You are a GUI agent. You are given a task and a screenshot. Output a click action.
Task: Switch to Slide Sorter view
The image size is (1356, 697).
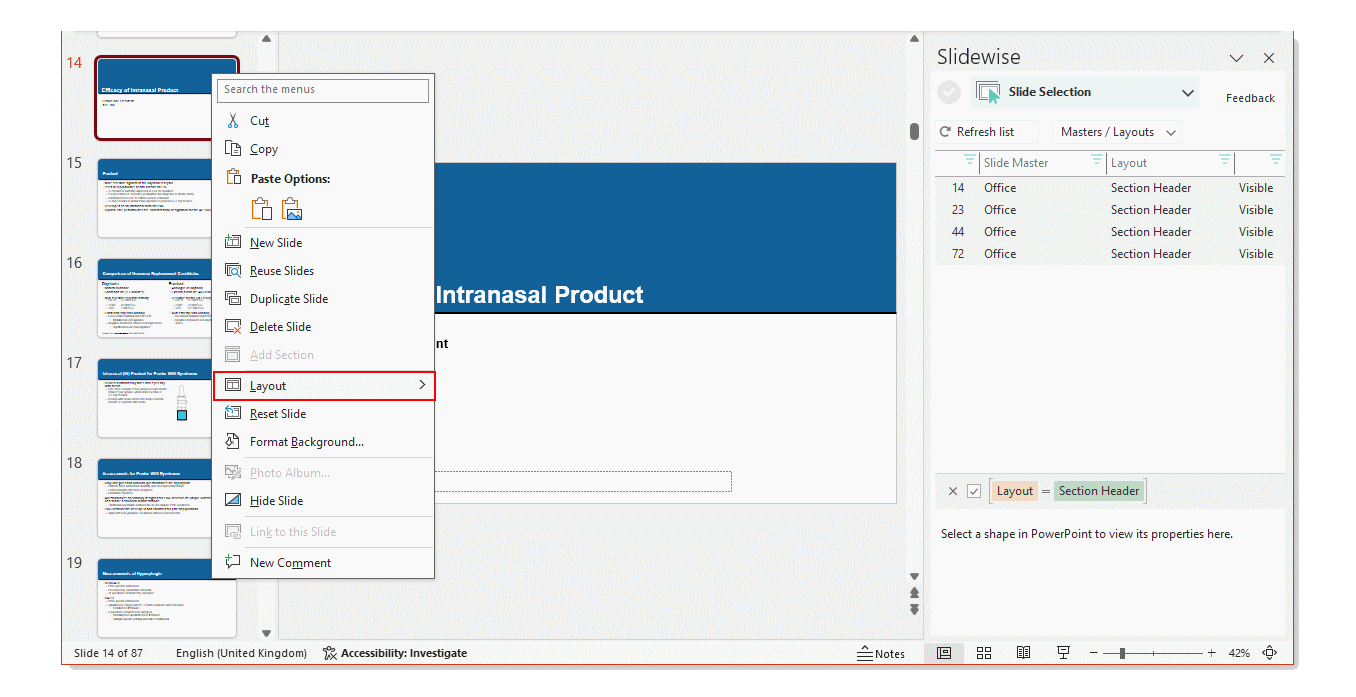point(983,652)
